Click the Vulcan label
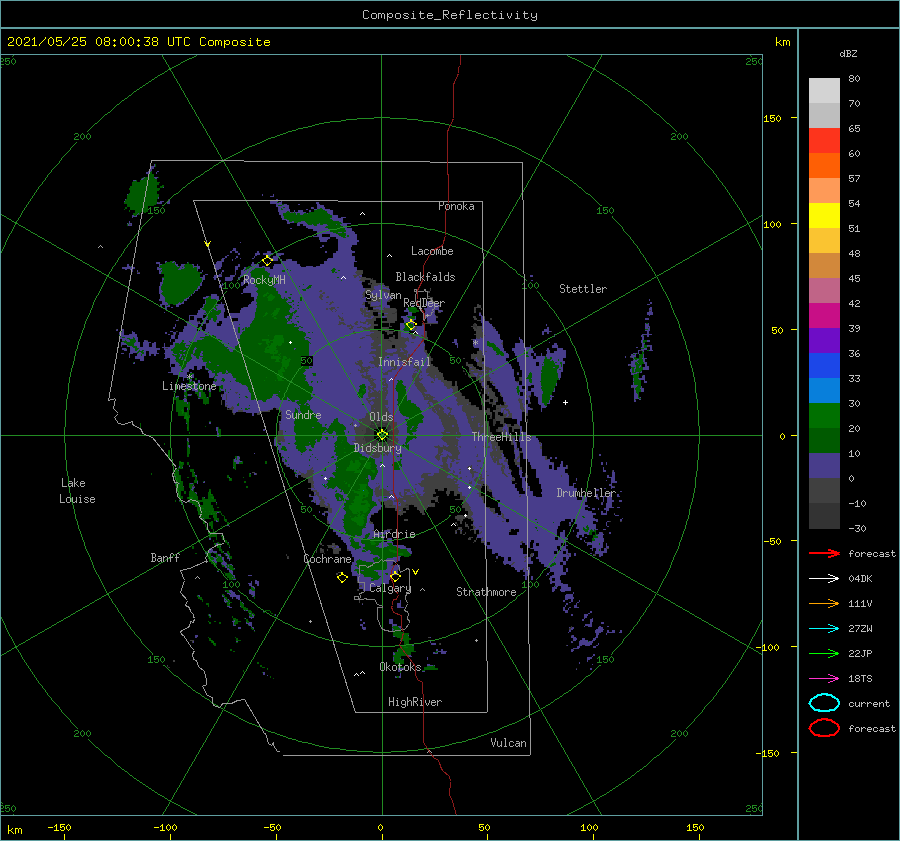900x841 pixels. click(508, 743)
